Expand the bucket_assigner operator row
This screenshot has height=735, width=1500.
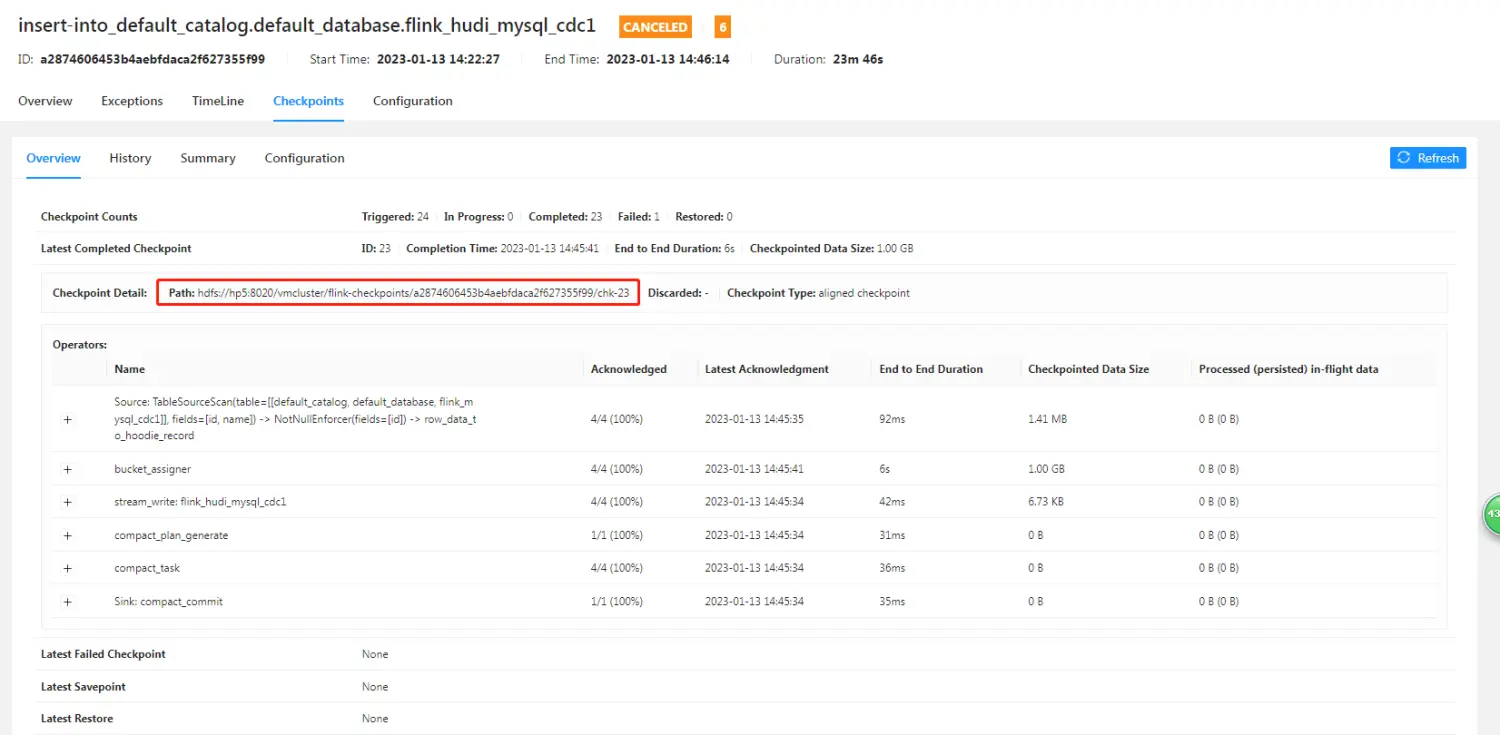pyautogui.click(x=68, y=469)
